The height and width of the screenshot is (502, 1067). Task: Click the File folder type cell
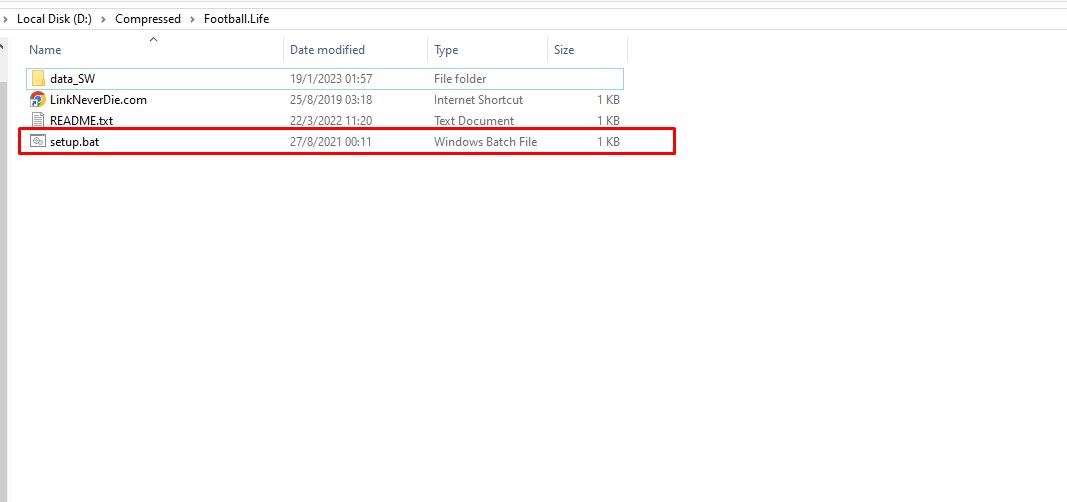point(460,79)
